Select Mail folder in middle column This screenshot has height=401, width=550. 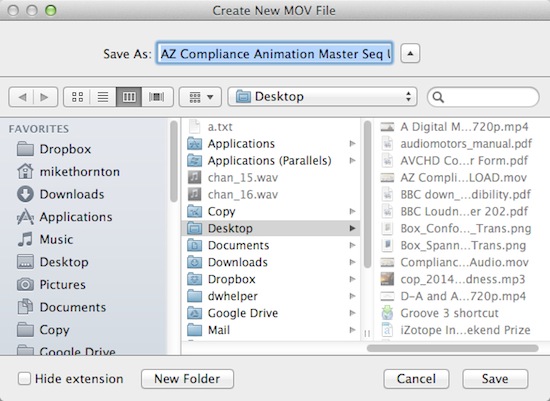pyautogui.click(x=271, y=330)
